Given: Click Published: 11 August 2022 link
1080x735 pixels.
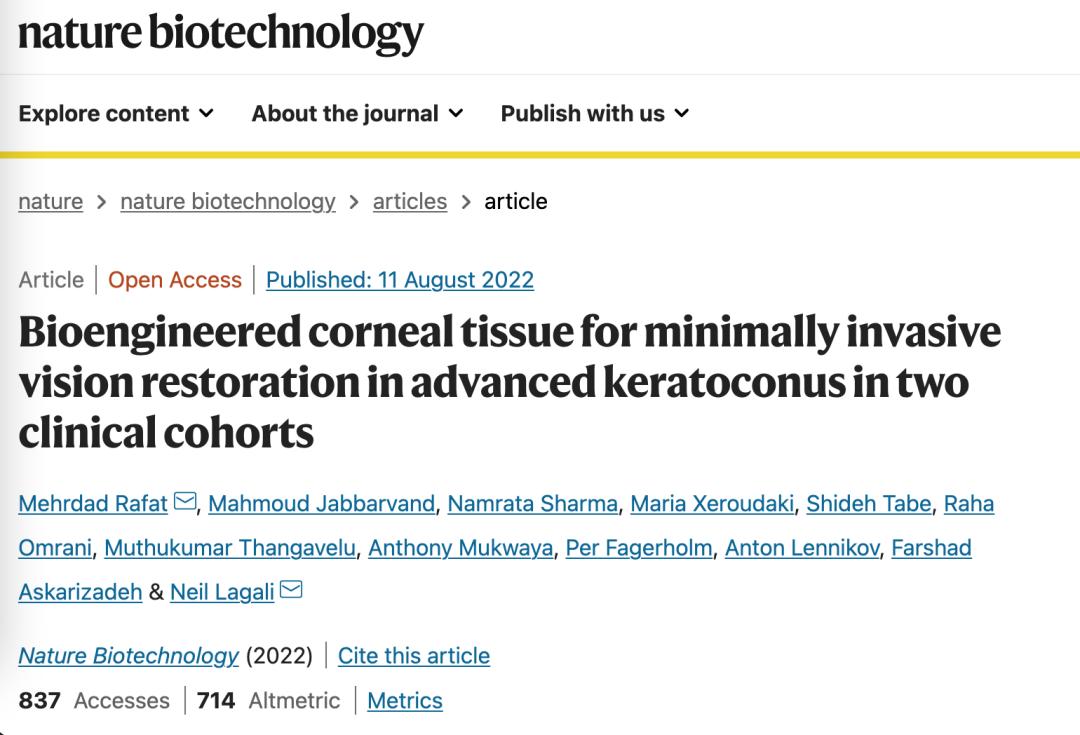Looking at the screenshot, I should [x=399, y=280].
